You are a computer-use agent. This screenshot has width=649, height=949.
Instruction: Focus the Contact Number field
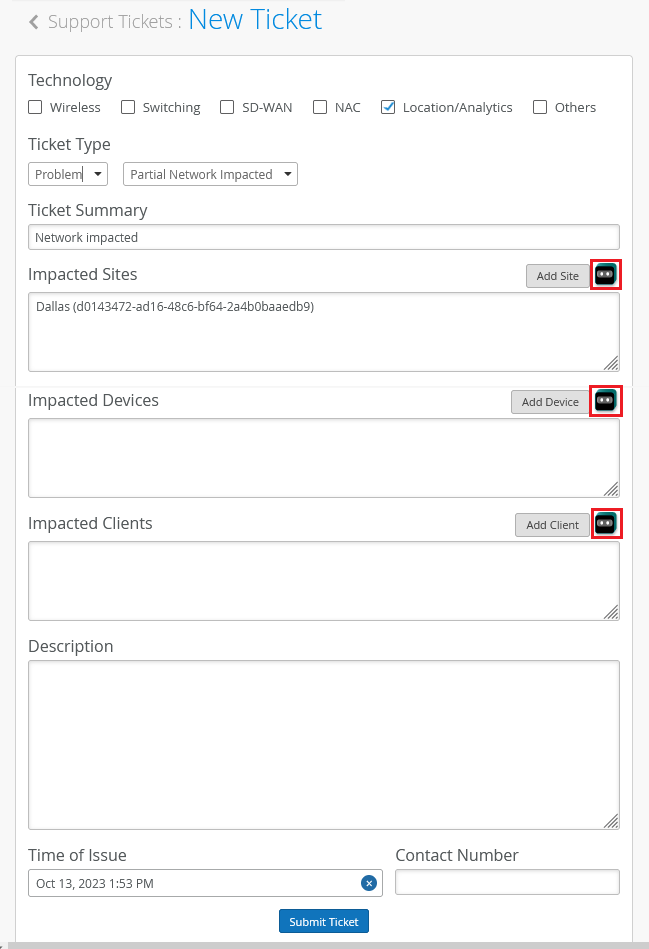pyautogui.click(x=507, y=882)
